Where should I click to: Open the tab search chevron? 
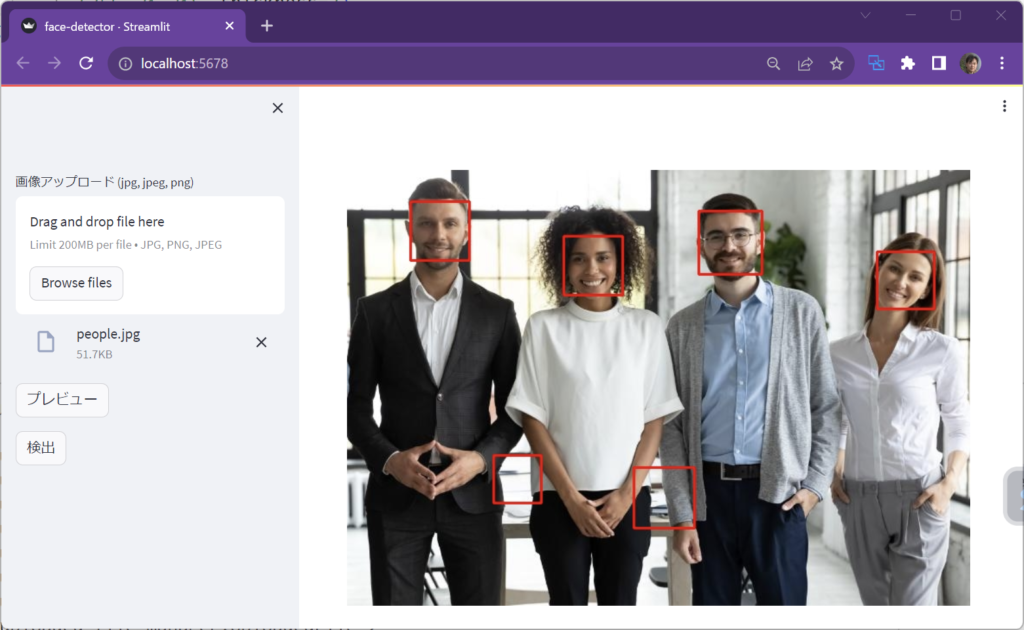coord(865,15)
